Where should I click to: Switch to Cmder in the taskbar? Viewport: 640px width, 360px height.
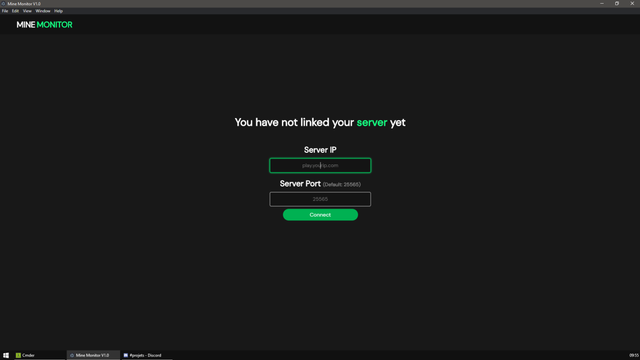tap(40, 355)
